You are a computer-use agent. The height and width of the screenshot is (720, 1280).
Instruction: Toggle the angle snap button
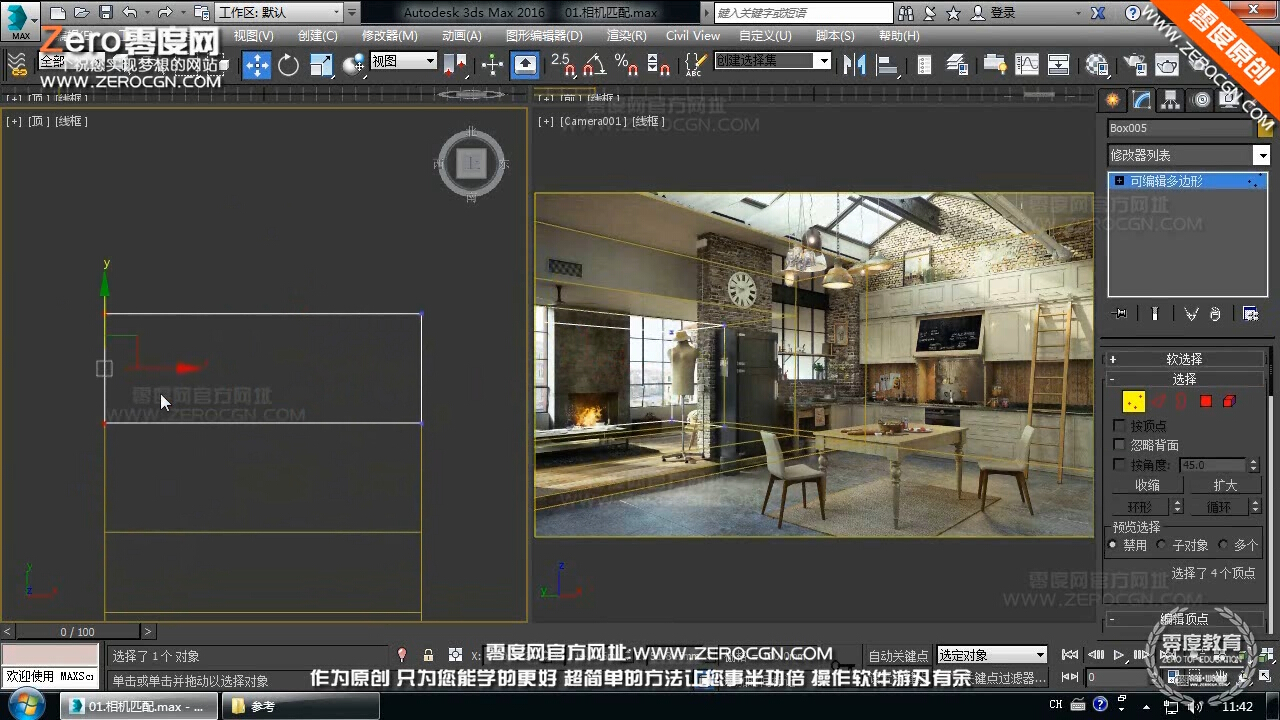[595, 65]
